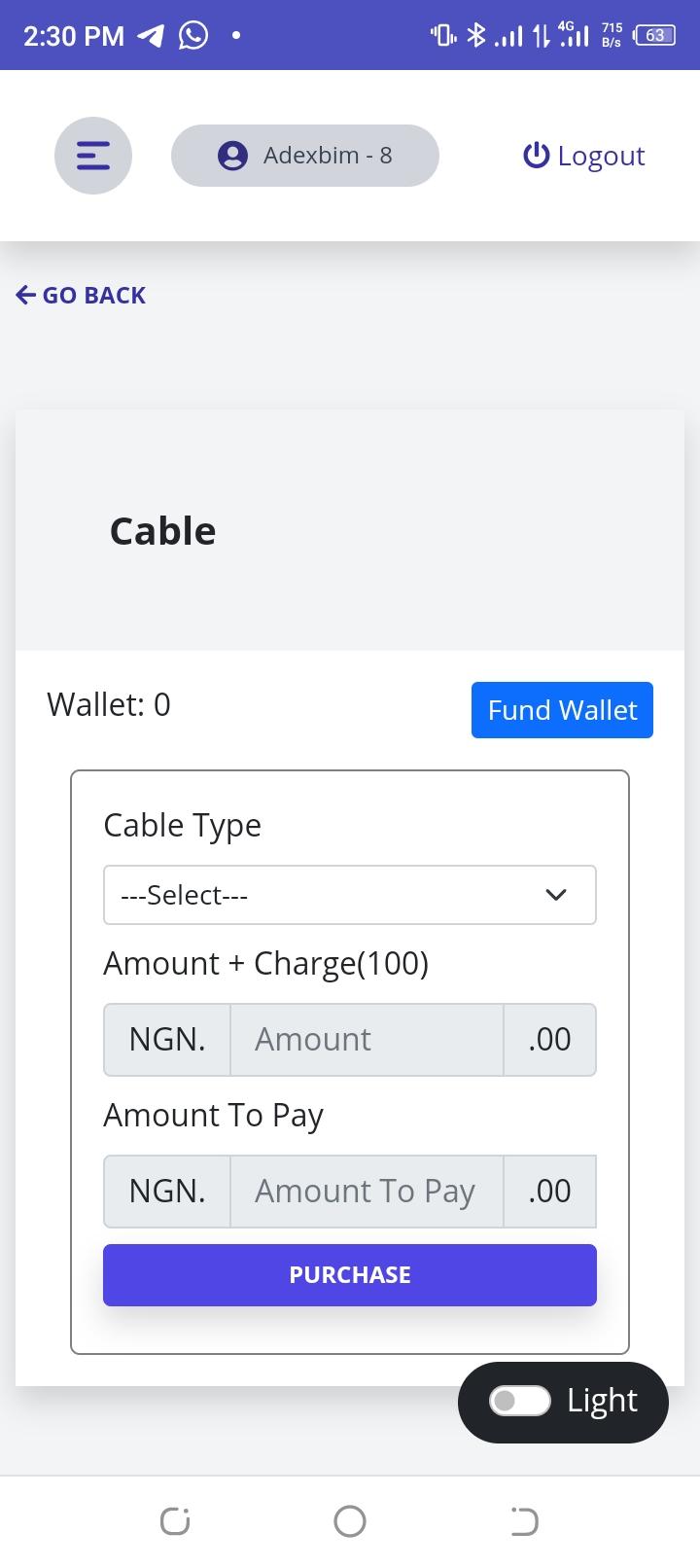
Task: Click the Logout power icon
Action: tap(536, 156)
